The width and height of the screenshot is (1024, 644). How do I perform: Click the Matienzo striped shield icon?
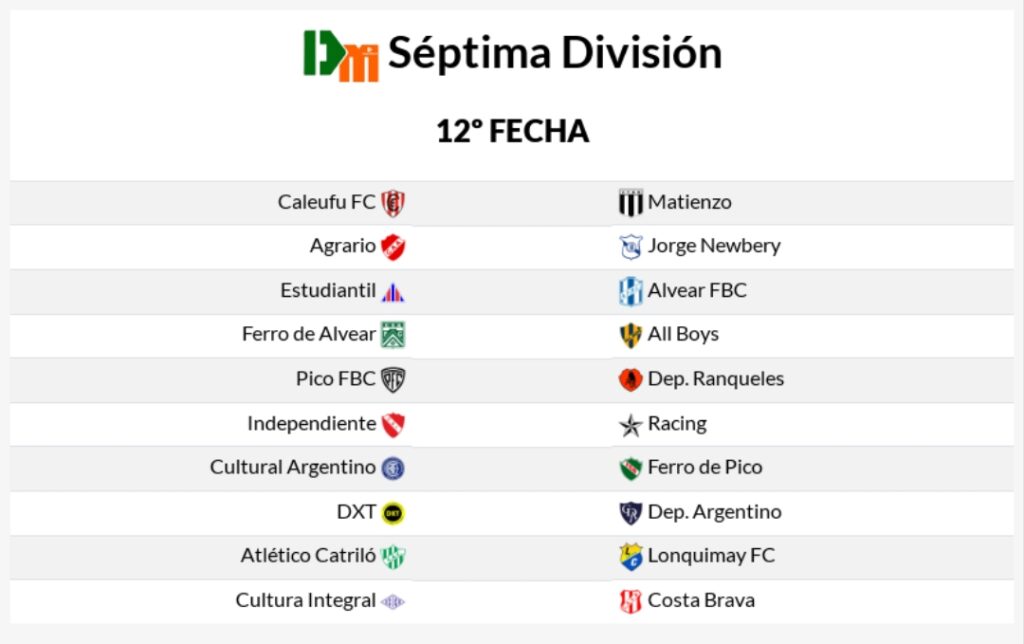[x=630, y=202]
